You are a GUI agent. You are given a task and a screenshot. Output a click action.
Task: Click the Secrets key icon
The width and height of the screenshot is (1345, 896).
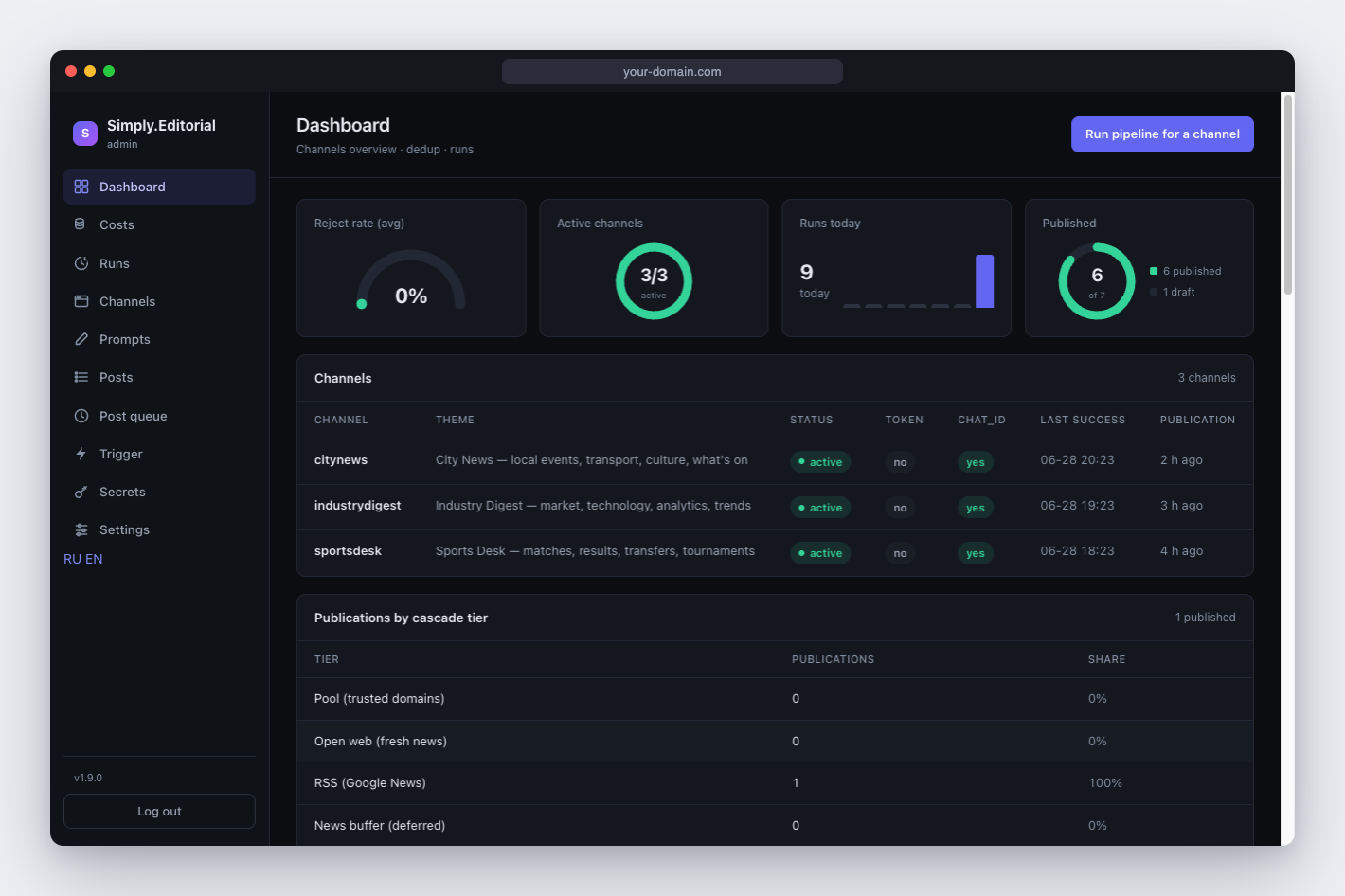click(81, 492)
